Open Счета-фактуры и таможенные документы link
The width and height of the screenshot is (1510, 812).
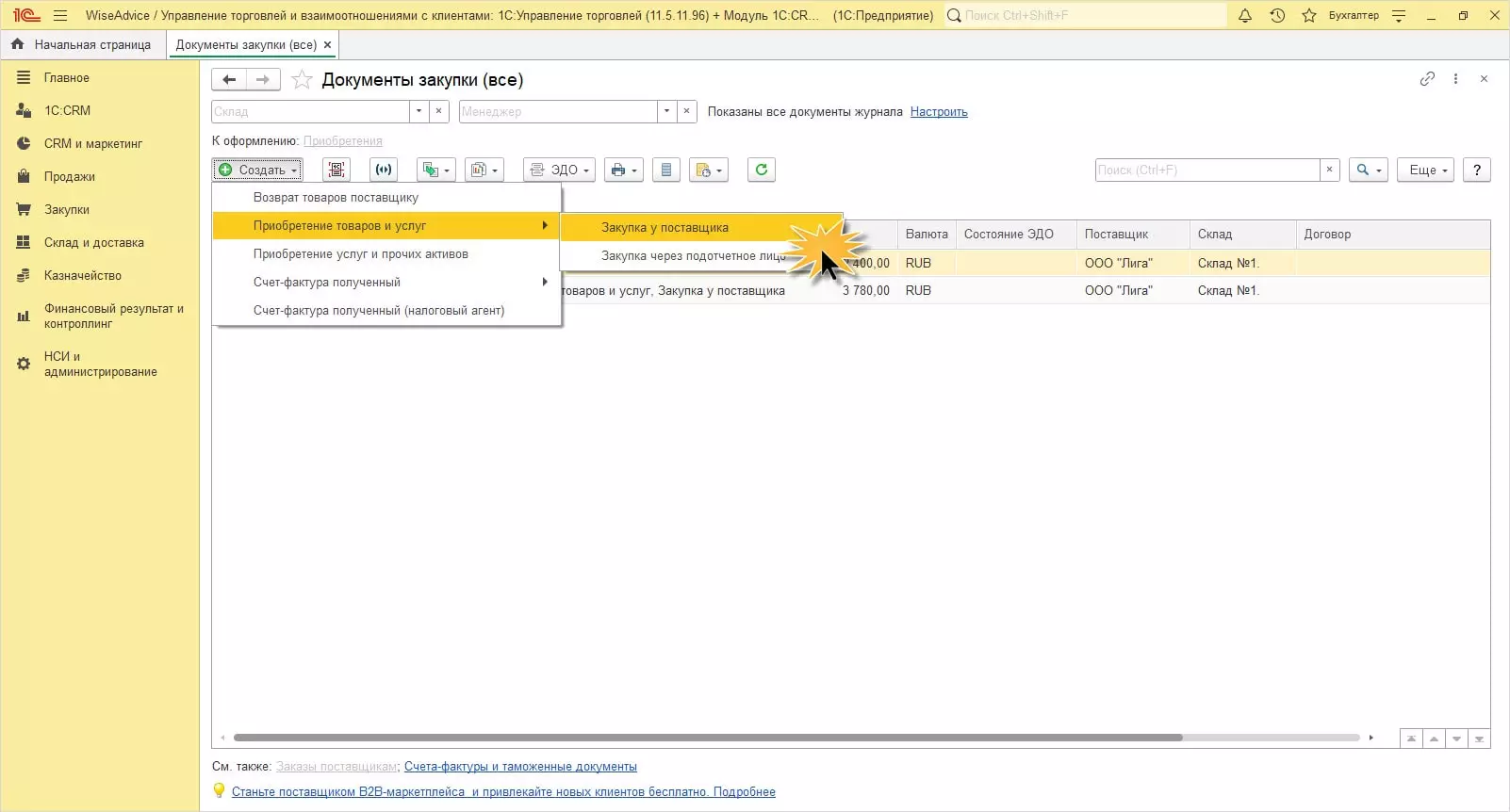(520, 767)
